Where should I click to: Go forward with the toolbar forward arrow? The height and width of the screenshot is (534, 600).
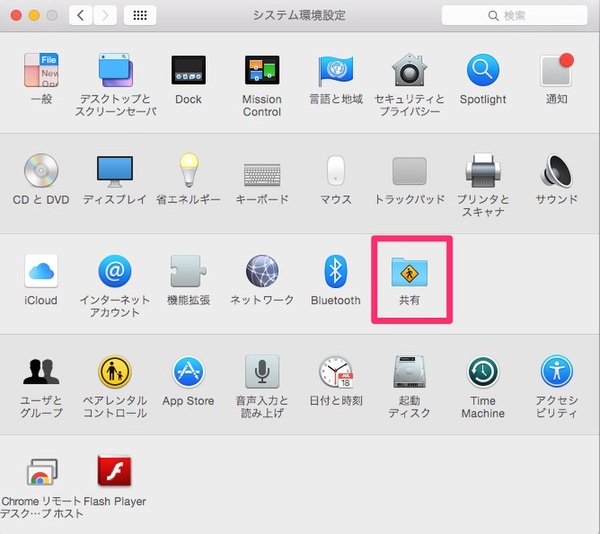[x=105, y=15]
